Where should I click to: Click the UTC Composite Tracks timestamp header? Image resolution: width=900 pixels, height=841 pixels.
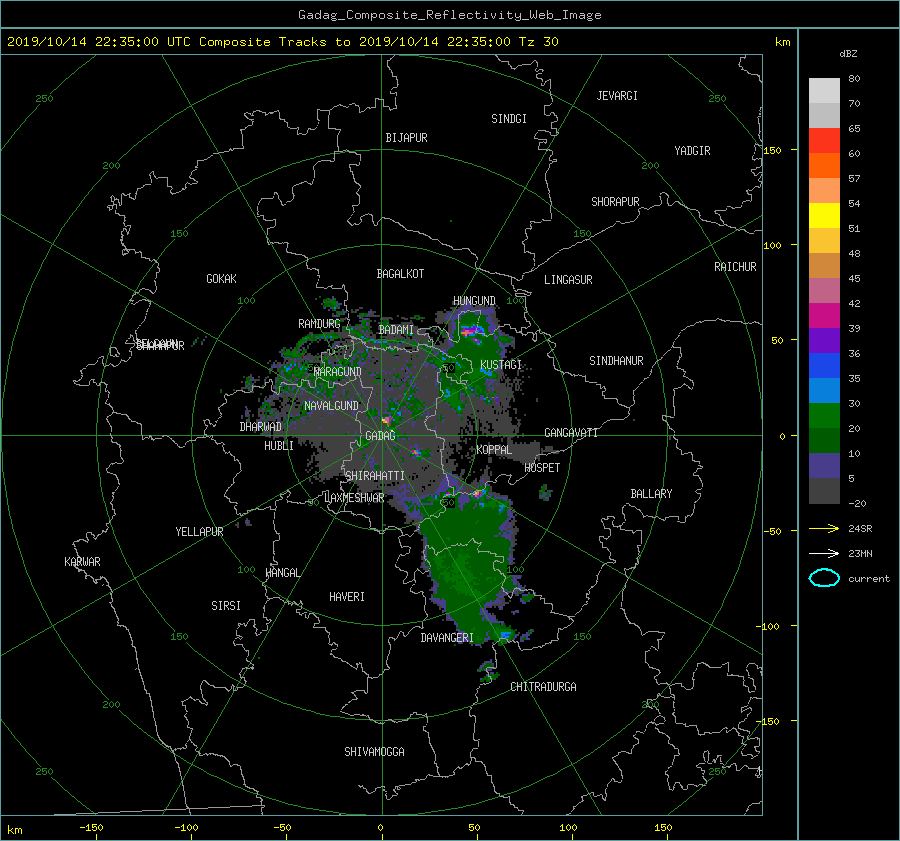(x=282, y=42)
